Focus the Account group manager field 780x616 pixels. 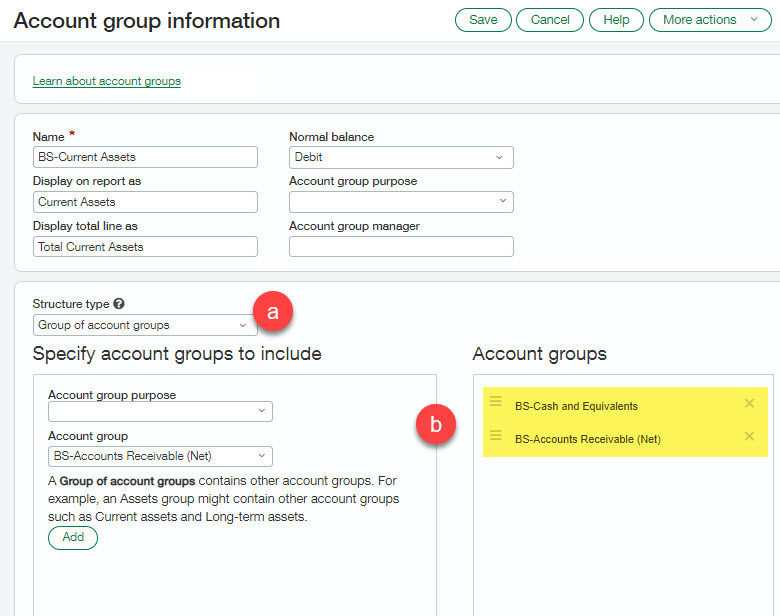[400, 246]
